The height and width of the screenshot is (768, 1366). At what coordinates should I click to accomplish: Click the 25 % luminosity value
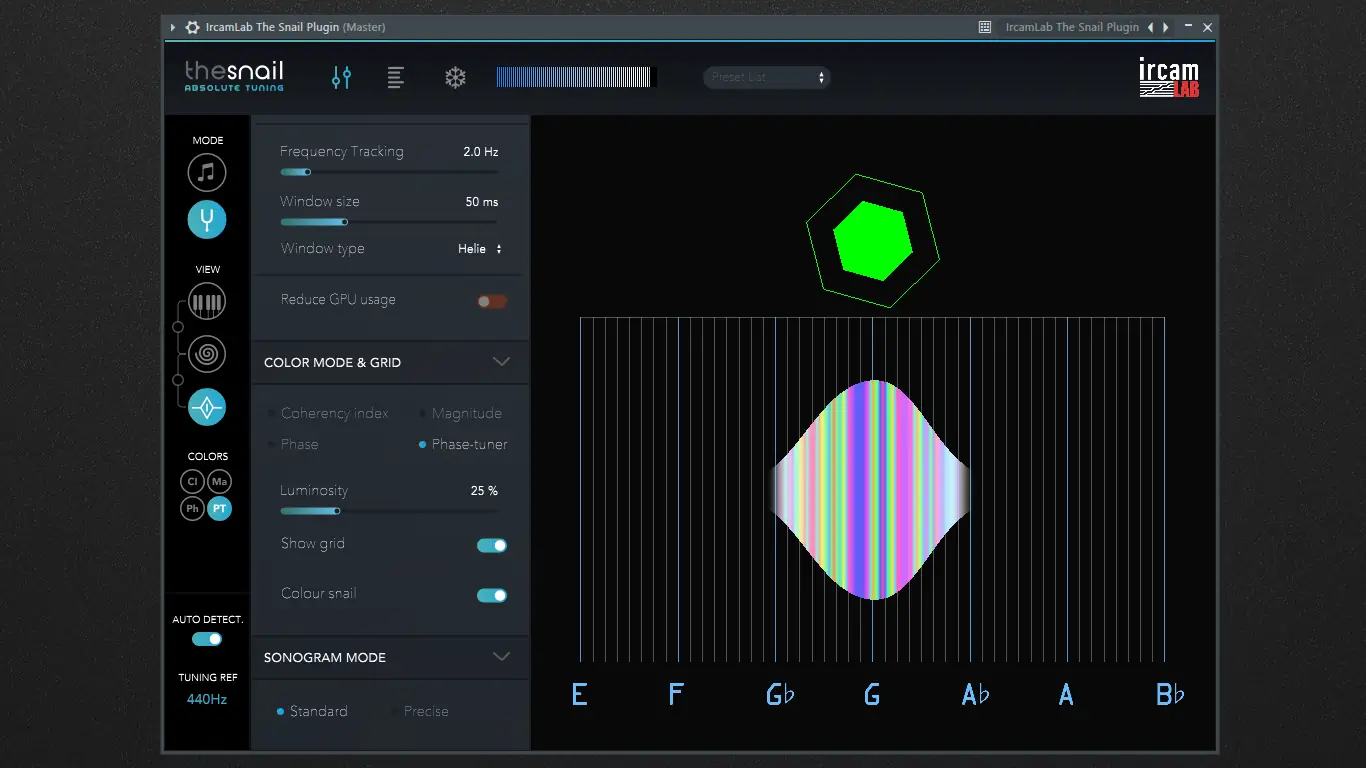point(484,491)
